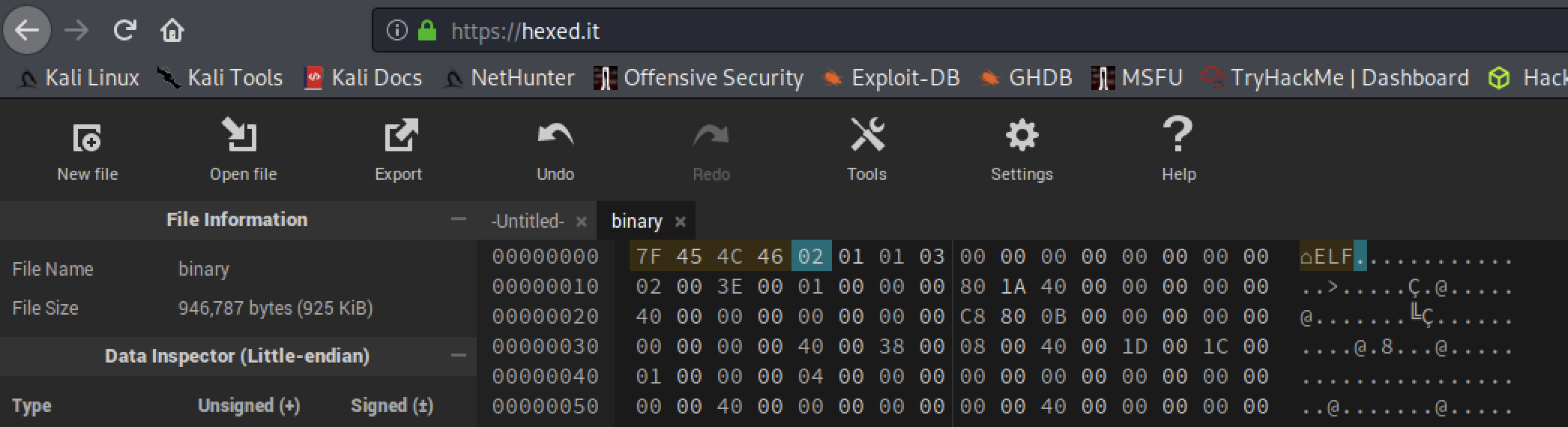The height and width of the screenshot is (427, 1568).
Task: Click the Signed (±) column header
Action: tap(392, 406)
